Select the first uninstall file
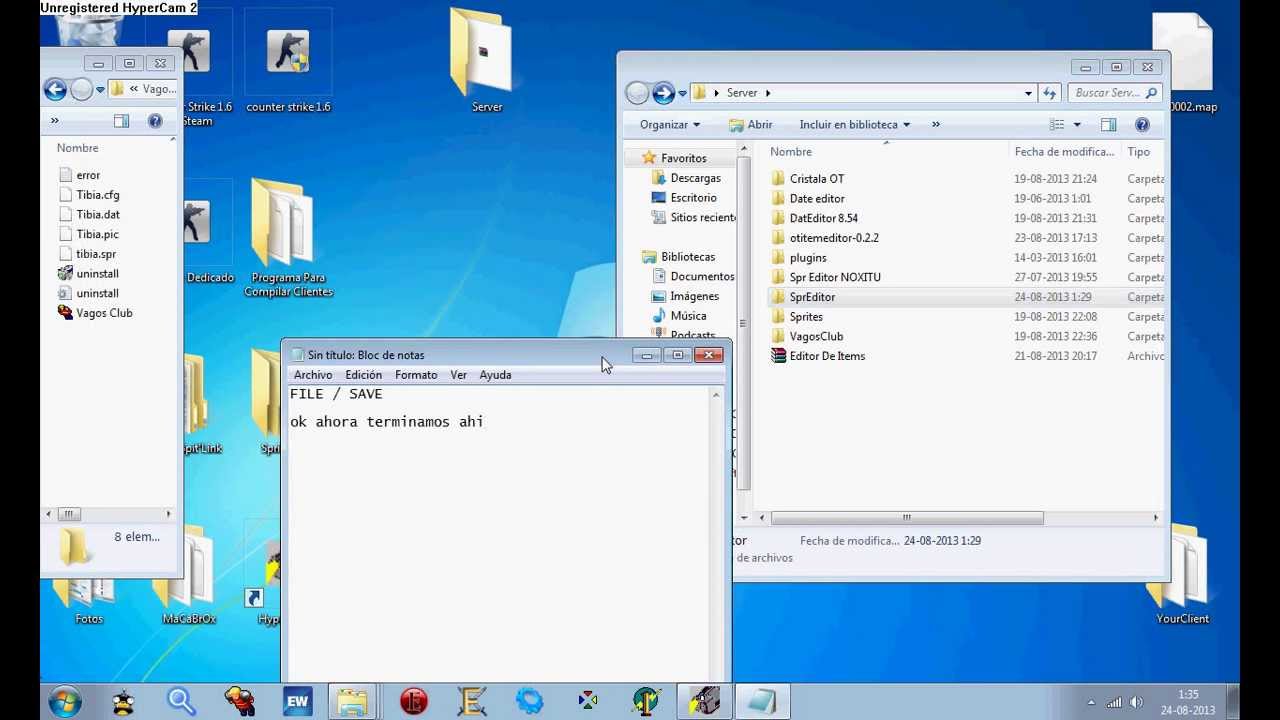Screen dimensions: 1280x720 point(97,274)
